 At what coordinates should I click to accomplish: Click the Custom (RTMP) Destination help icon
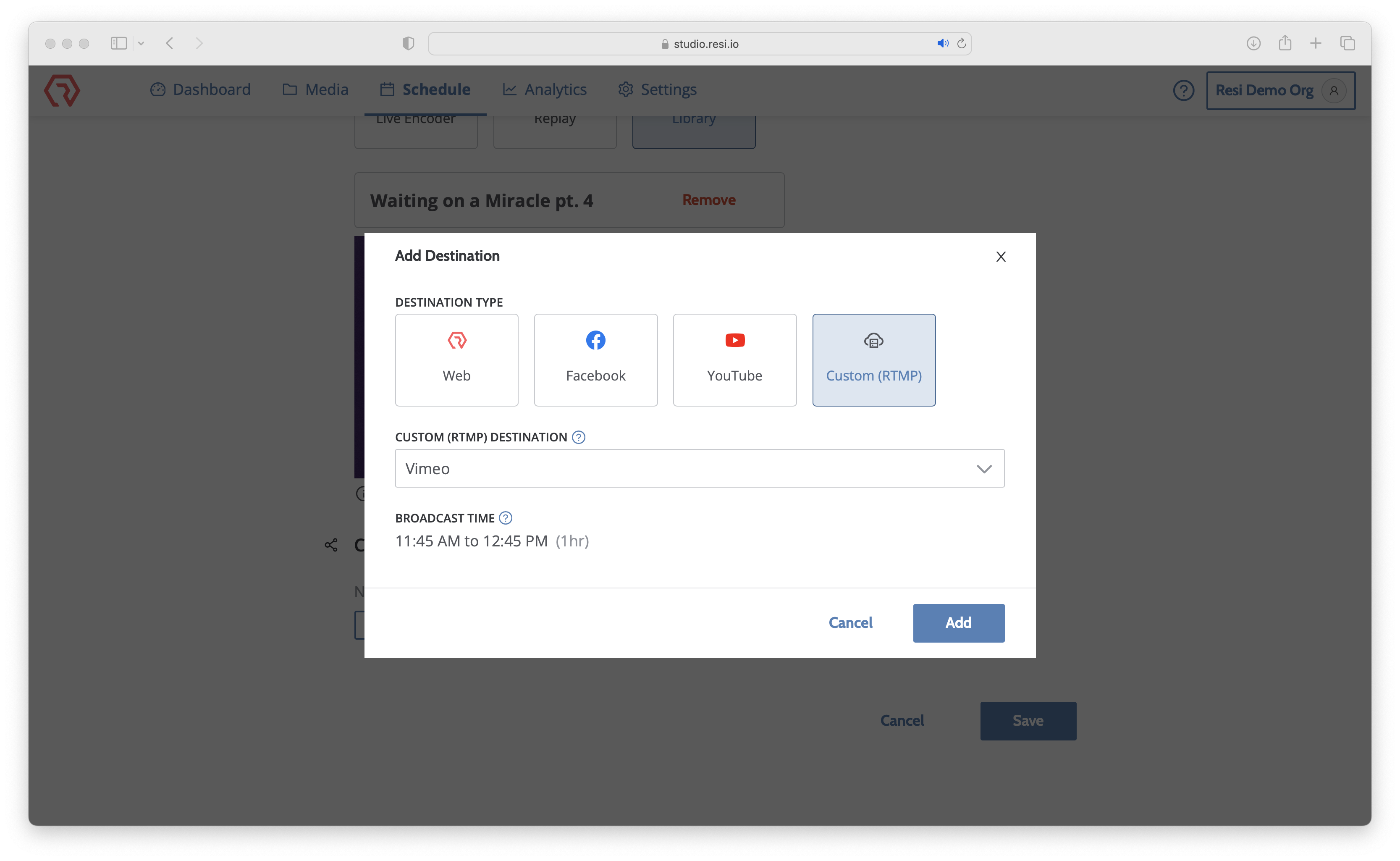[x=579, y=437]
